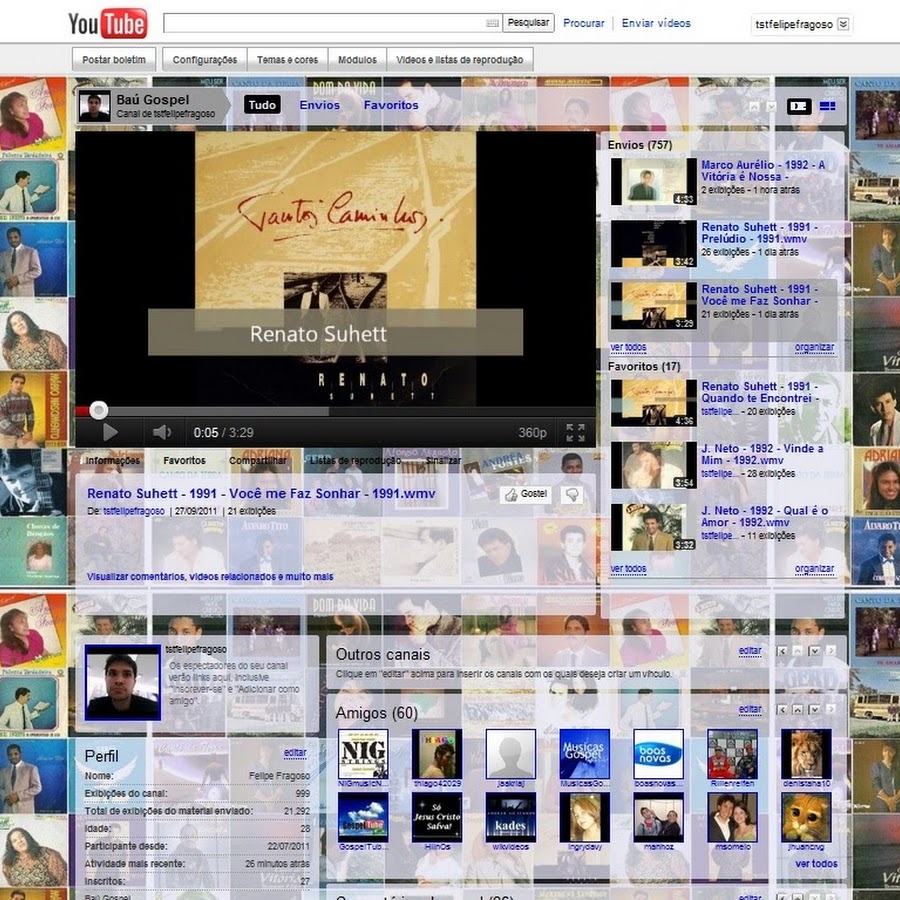
Task: Click organizar under Envios
Action: click(814, 347)
